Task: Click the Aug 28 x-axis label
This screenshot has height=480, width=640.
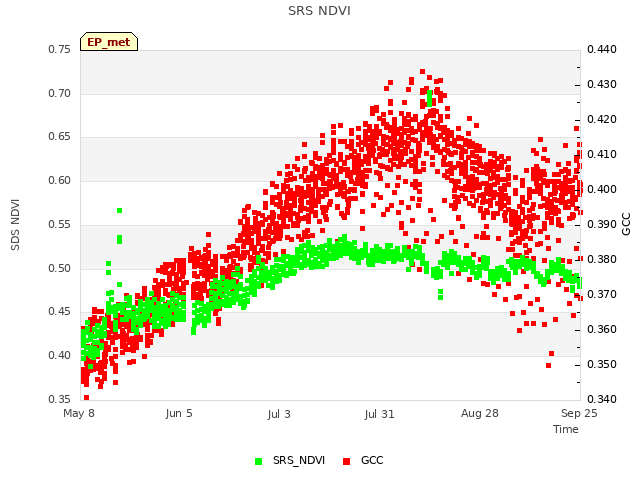Action: click(x=480, y=413)
